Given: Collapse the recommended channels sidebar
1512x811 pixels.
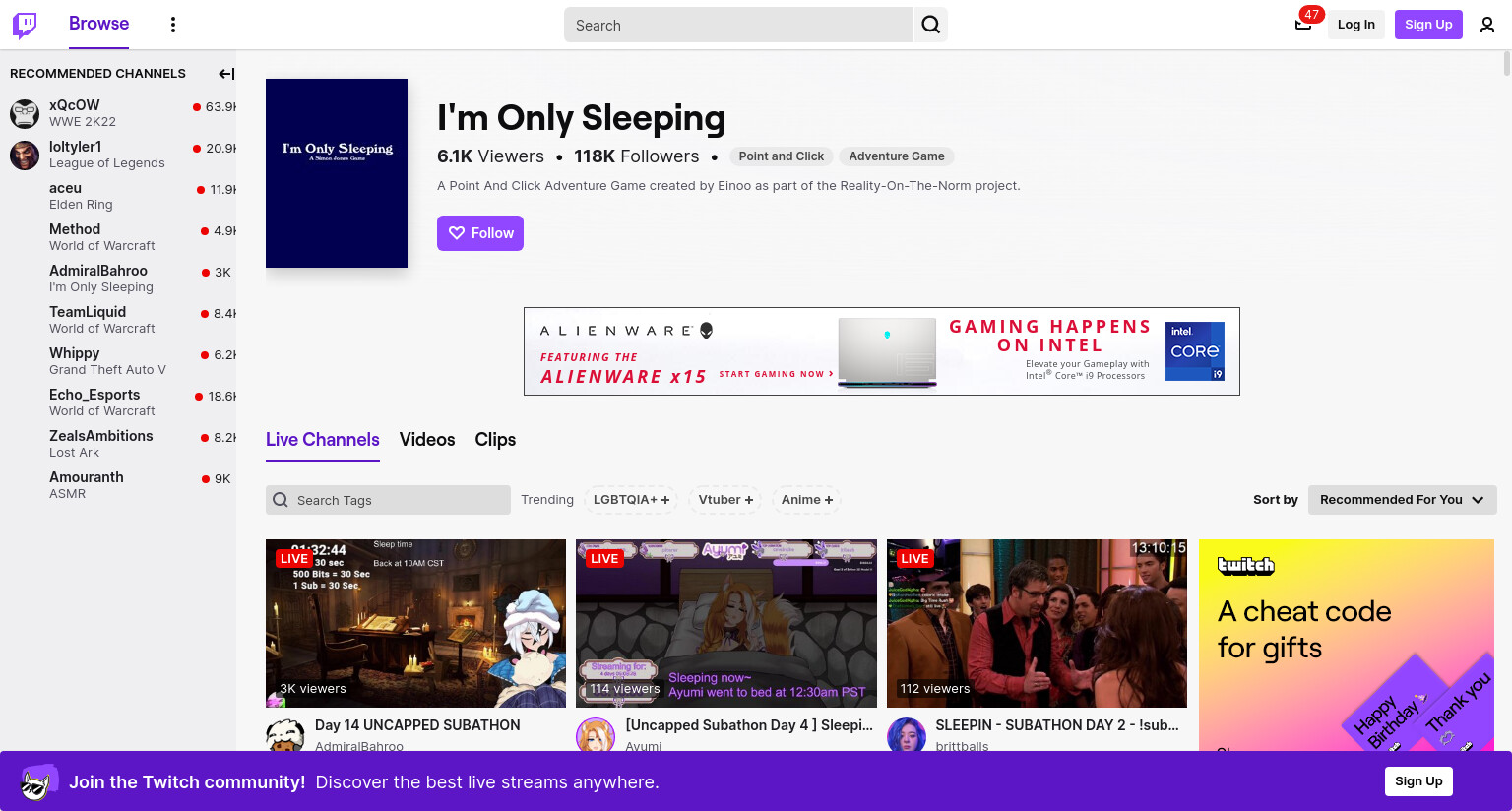Looking at the screenshot, I should point(226,74).
